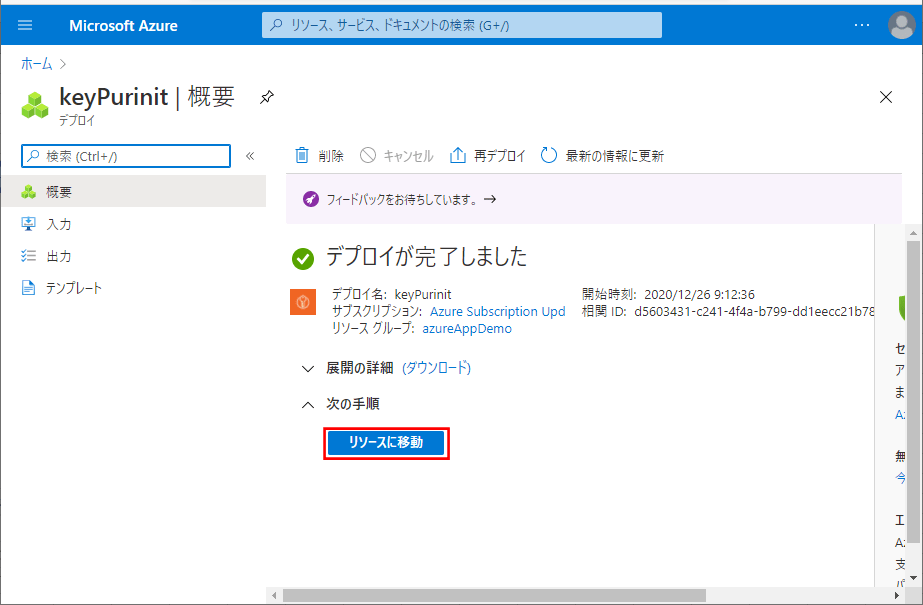Pin the keyPurinit blade to dashboard
The height and width of the screenshot is (605, 923).
point(267,97)
